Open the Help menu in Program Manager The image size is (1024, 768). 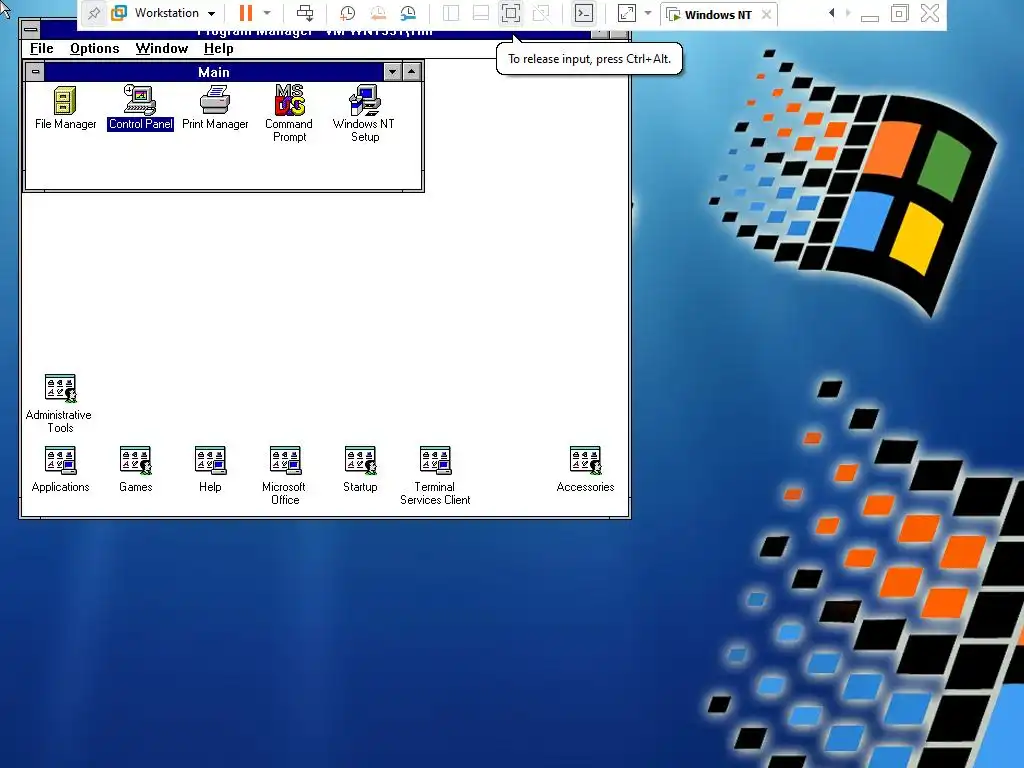(x=219, y=48)
